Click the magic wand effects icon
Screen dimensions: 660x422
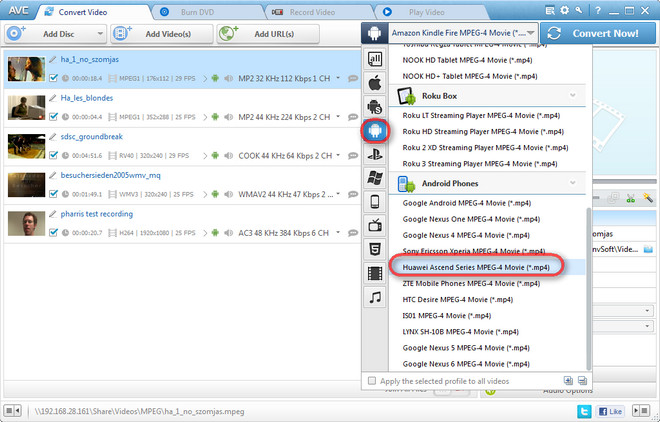point(648,198)
